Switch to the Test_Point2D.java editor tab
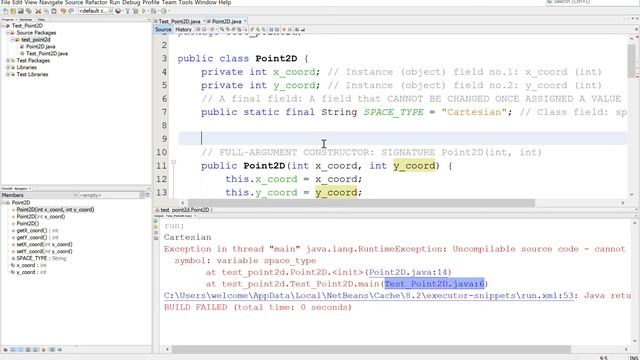640x360 pixels. [x=179, y=21]
